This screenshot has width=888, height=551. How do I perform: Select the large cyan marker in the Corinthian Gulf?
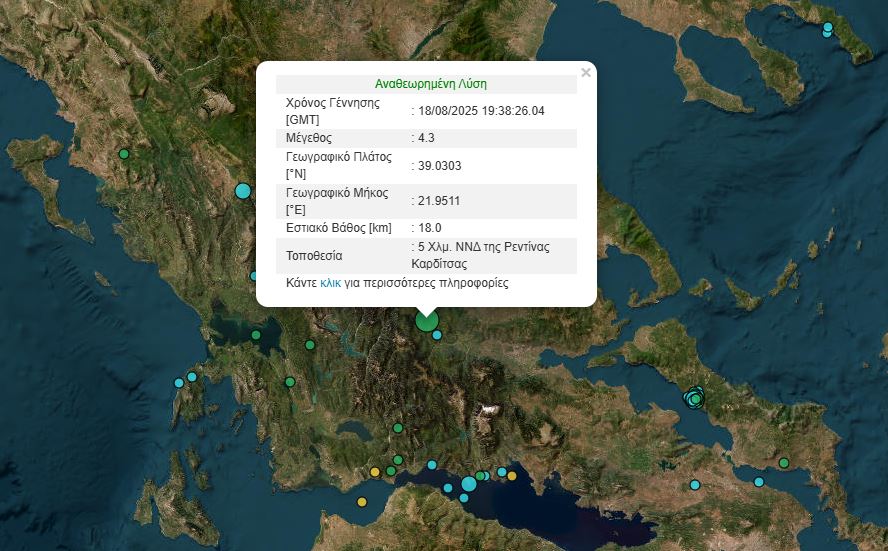coord(469,484)
